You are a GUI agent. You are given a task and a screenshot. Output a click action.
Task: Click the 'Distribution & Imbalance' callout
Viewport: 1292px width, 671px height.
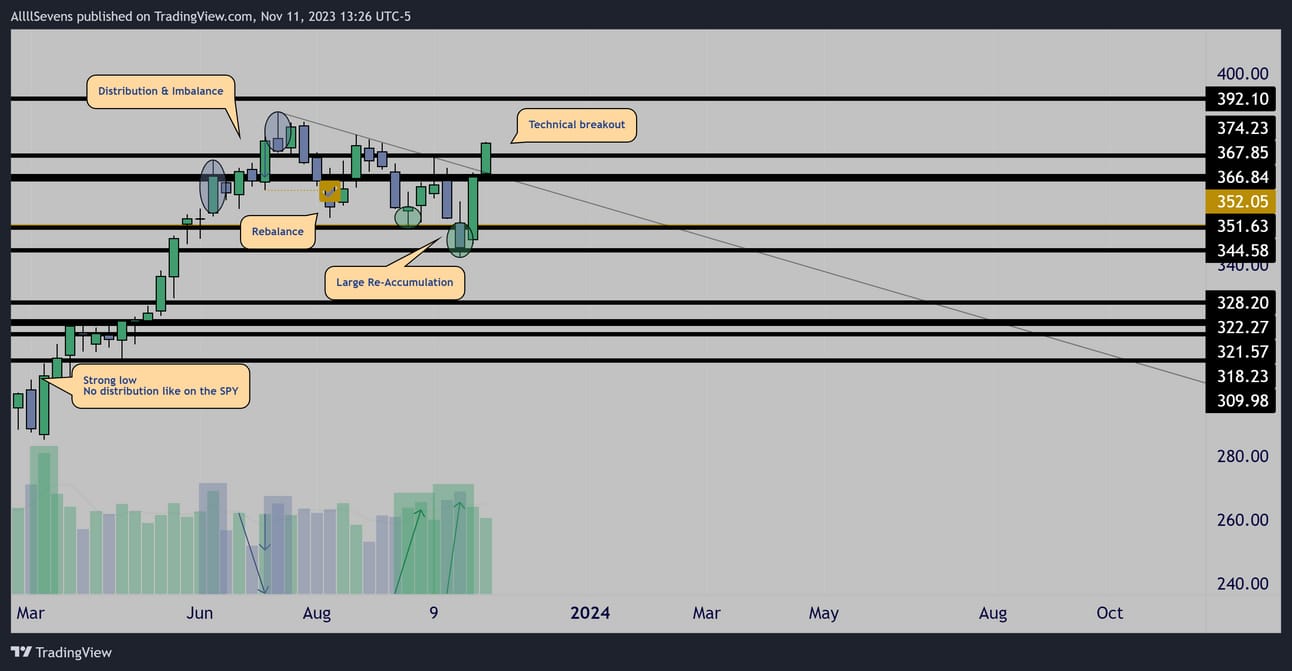[161, 91]
